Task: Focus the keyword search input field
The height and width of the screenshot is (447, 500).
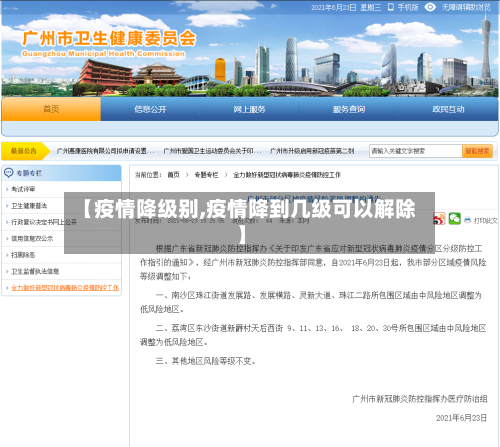Action: [x=416, y=151]
